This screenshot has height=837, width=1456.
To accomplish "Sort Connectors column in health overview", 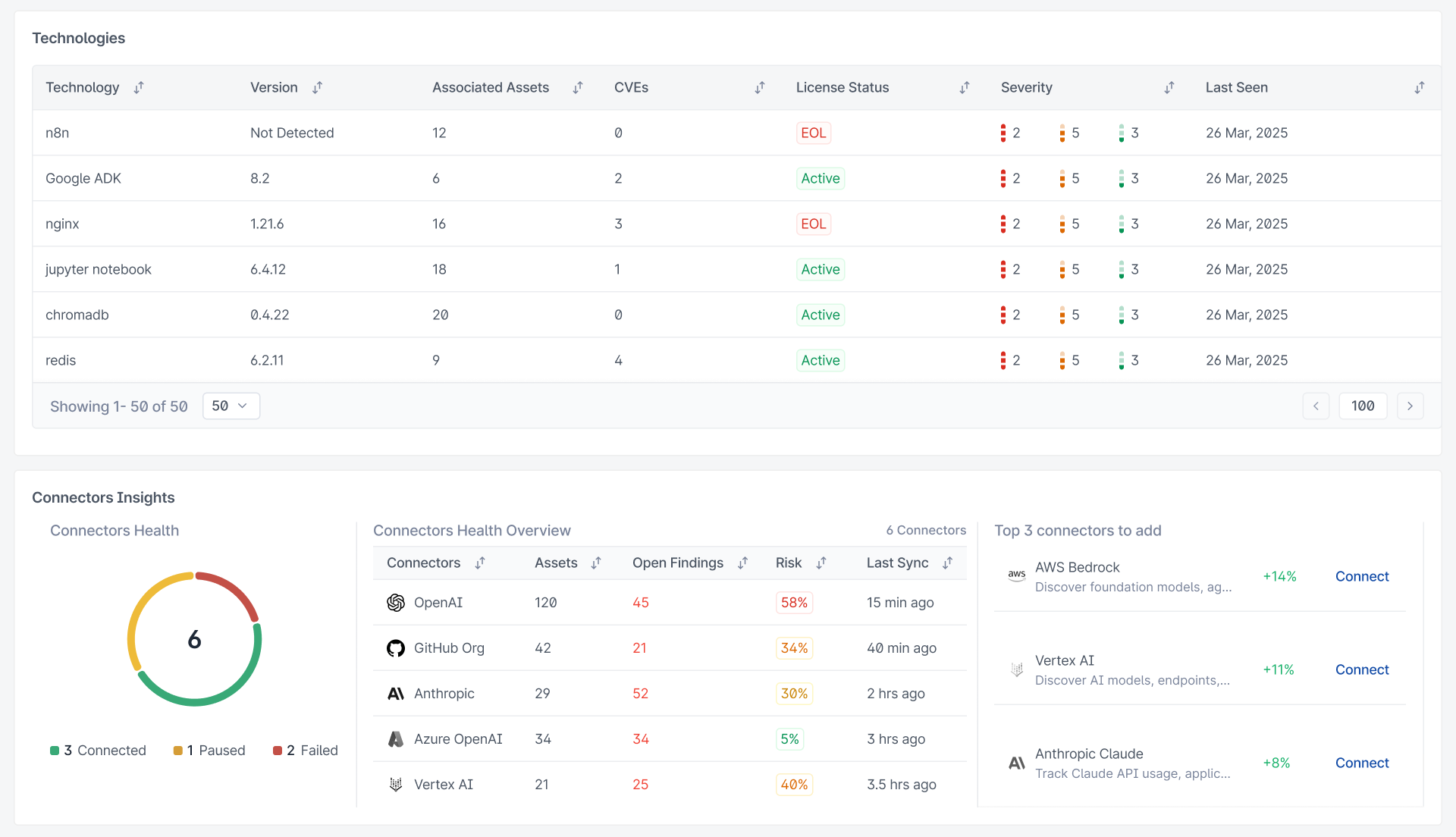I will click(x=480, y=563).
